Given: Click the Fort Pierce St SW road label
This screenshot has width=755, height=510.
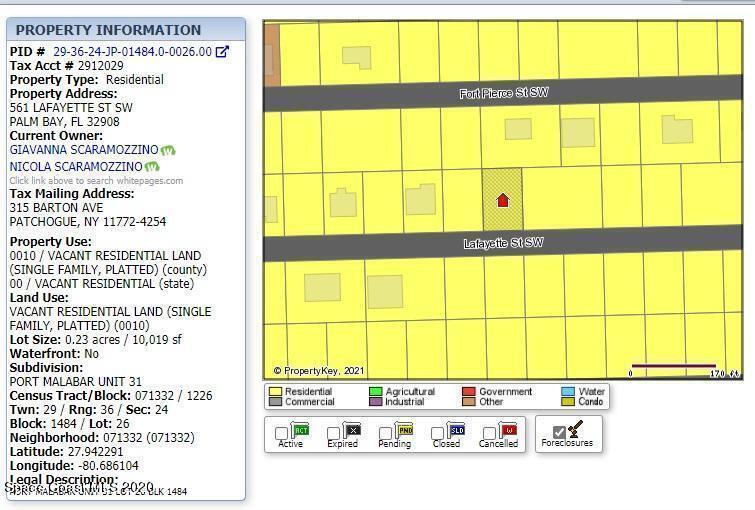Looking at the screenshot, I should point(503,94).
